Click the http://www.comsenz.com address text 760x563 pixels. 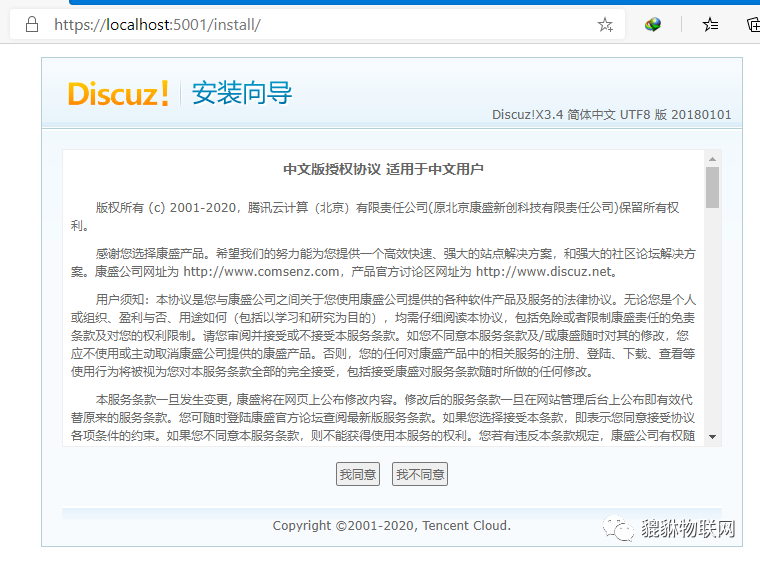[261, 272]
